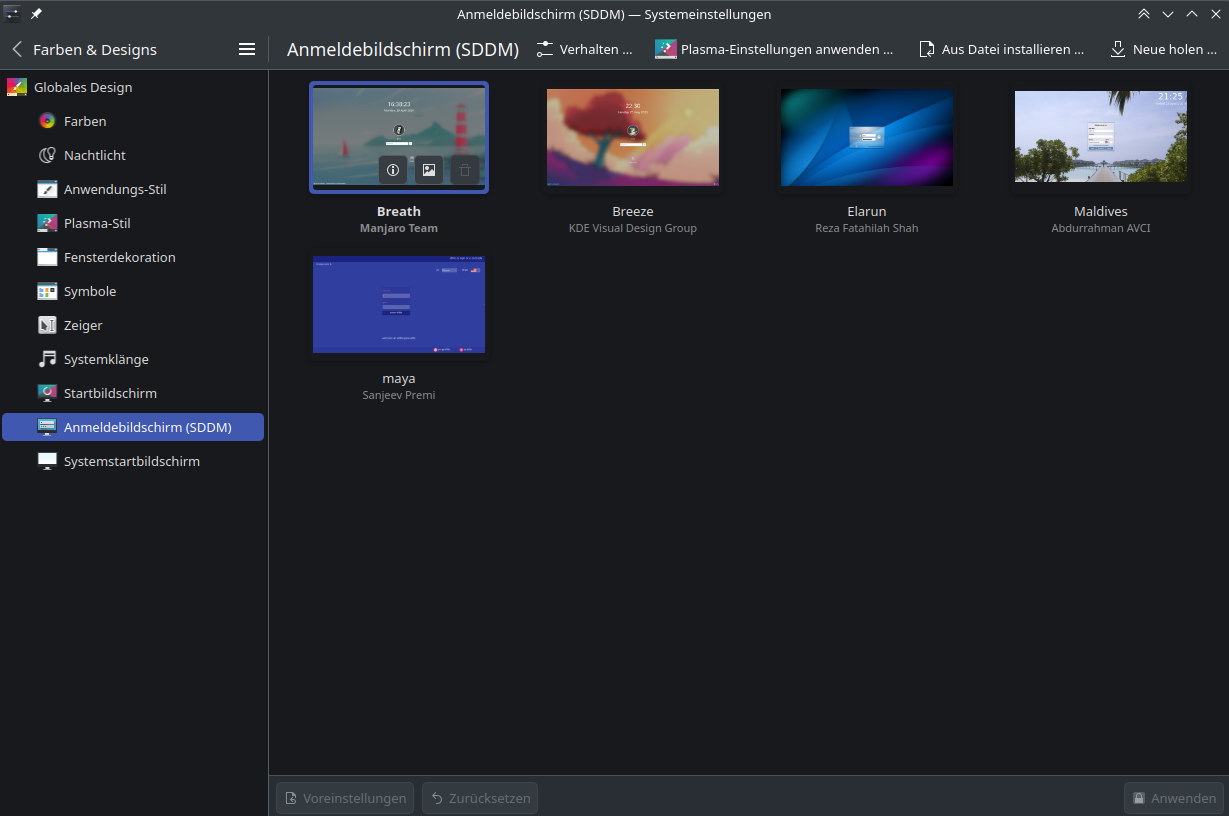The width and height of the screenshot is (1229, 816).
Task: Click the 'KDE Visual Design Group' author text
Action: tap(633, 228)
